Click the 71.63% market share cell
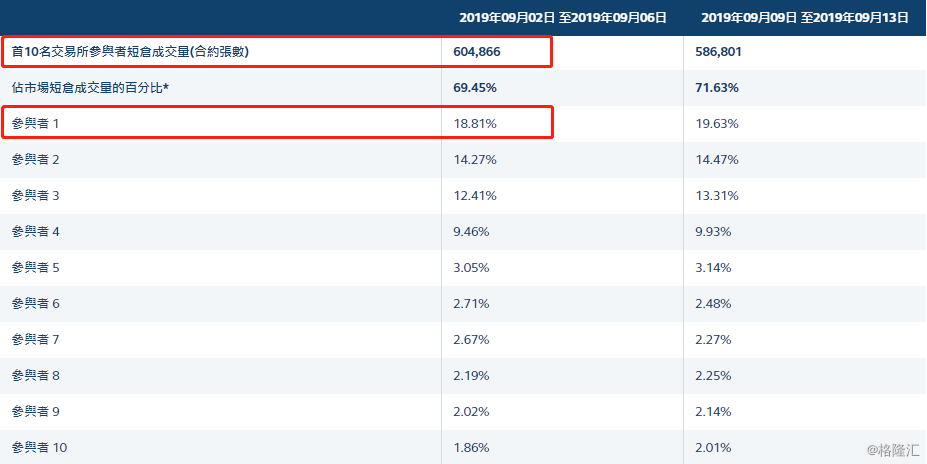The width and height of the screenshot is (927, 464). click(717, 88)
